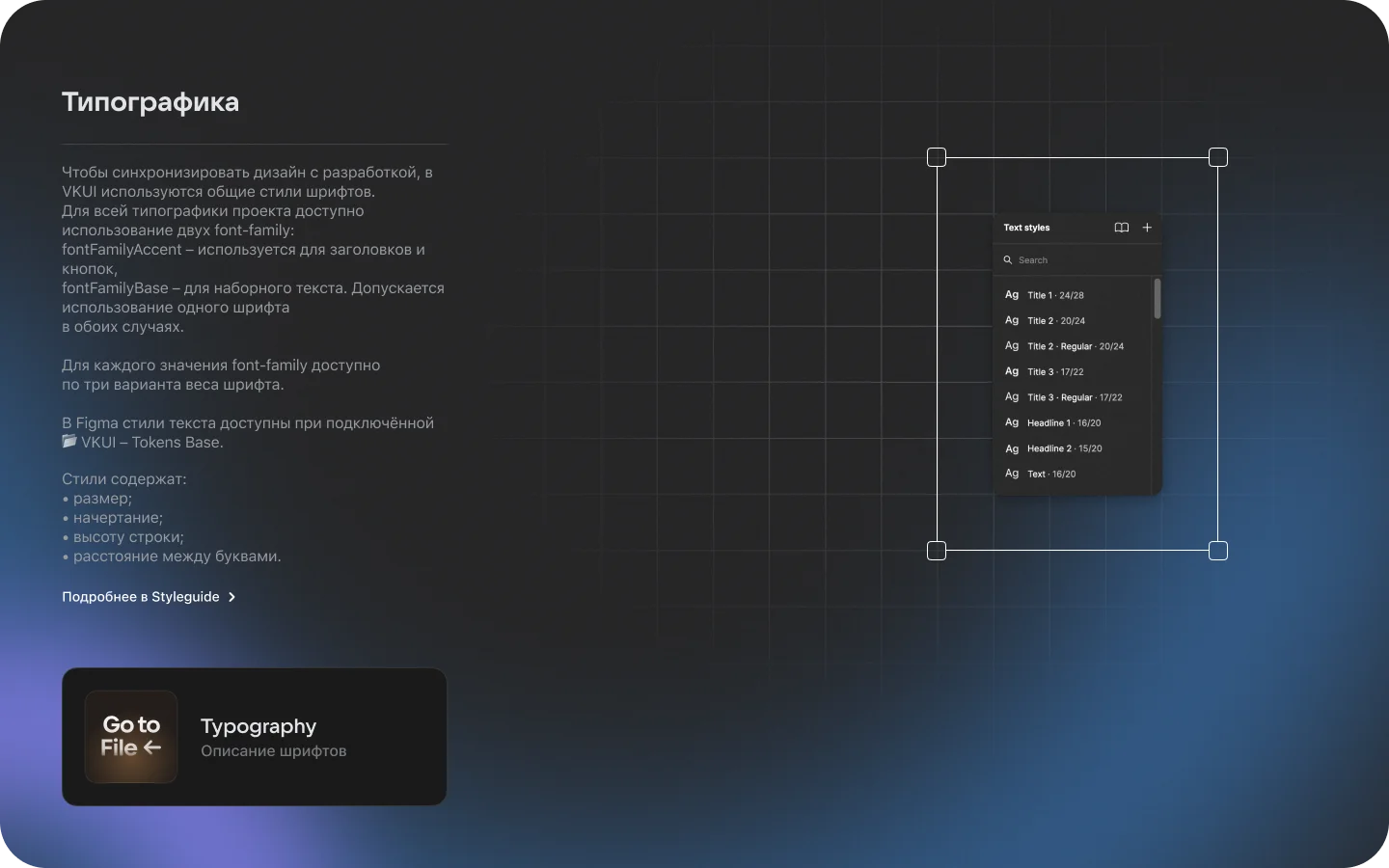Screen dimensions: 1389x868
Task: Select the Title 2 · 20/24 style
Action: (1056, 321)
